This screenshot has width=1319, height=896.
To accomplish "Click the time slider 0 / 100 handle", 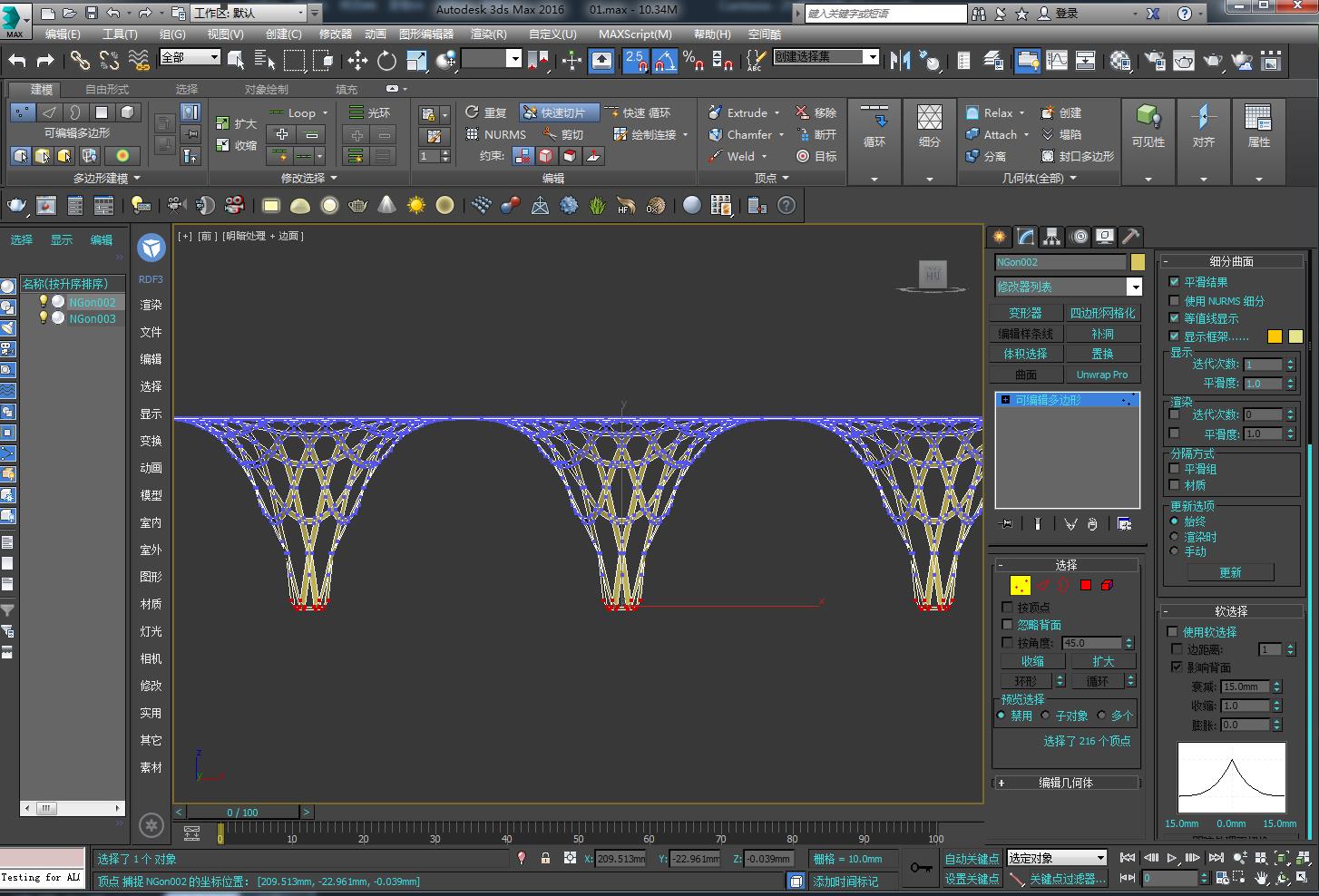I will point(242,812).
